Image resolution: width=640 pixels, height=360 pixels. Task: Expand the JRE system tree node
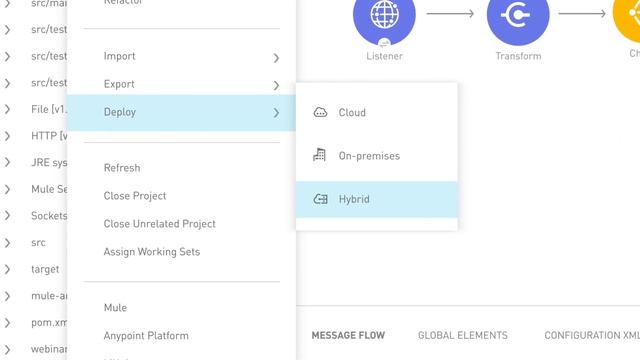coord(7,162)
